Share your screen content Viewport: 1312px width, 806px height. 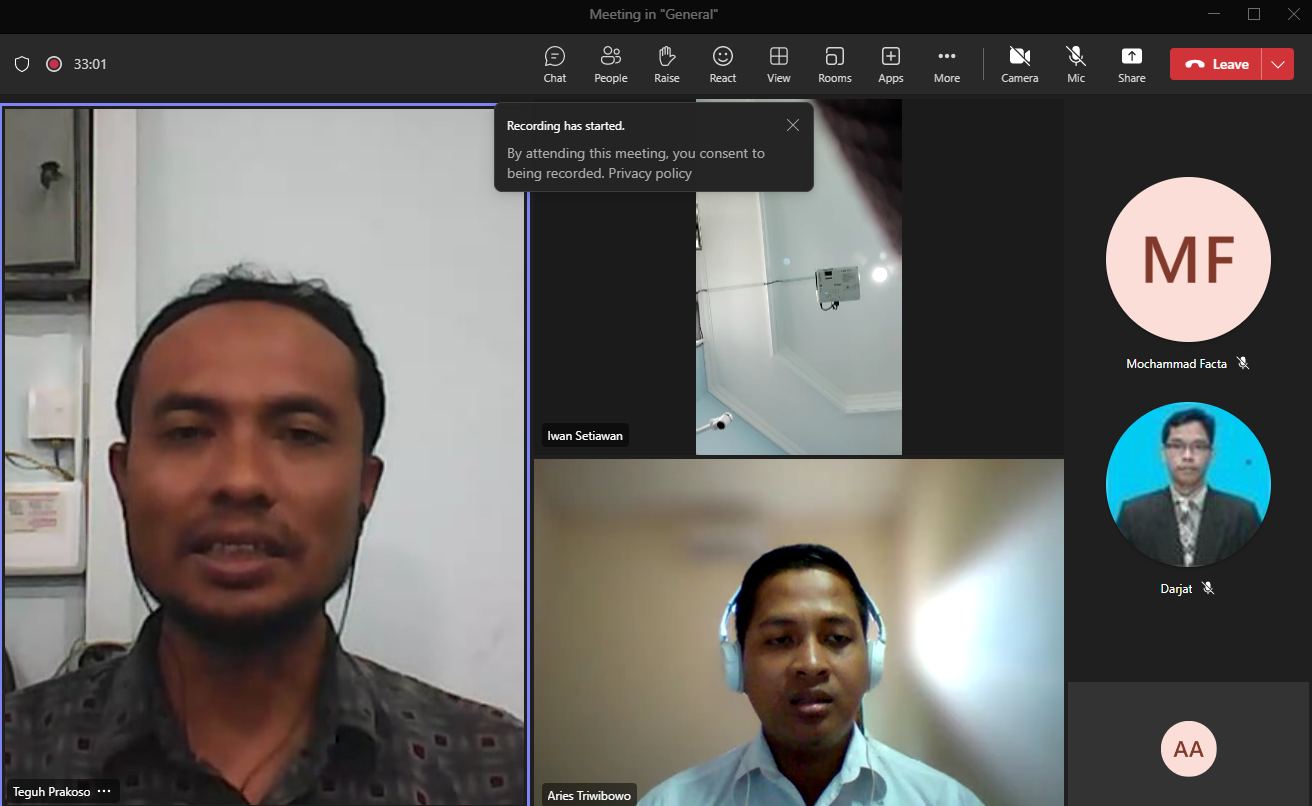(1131, 64)
